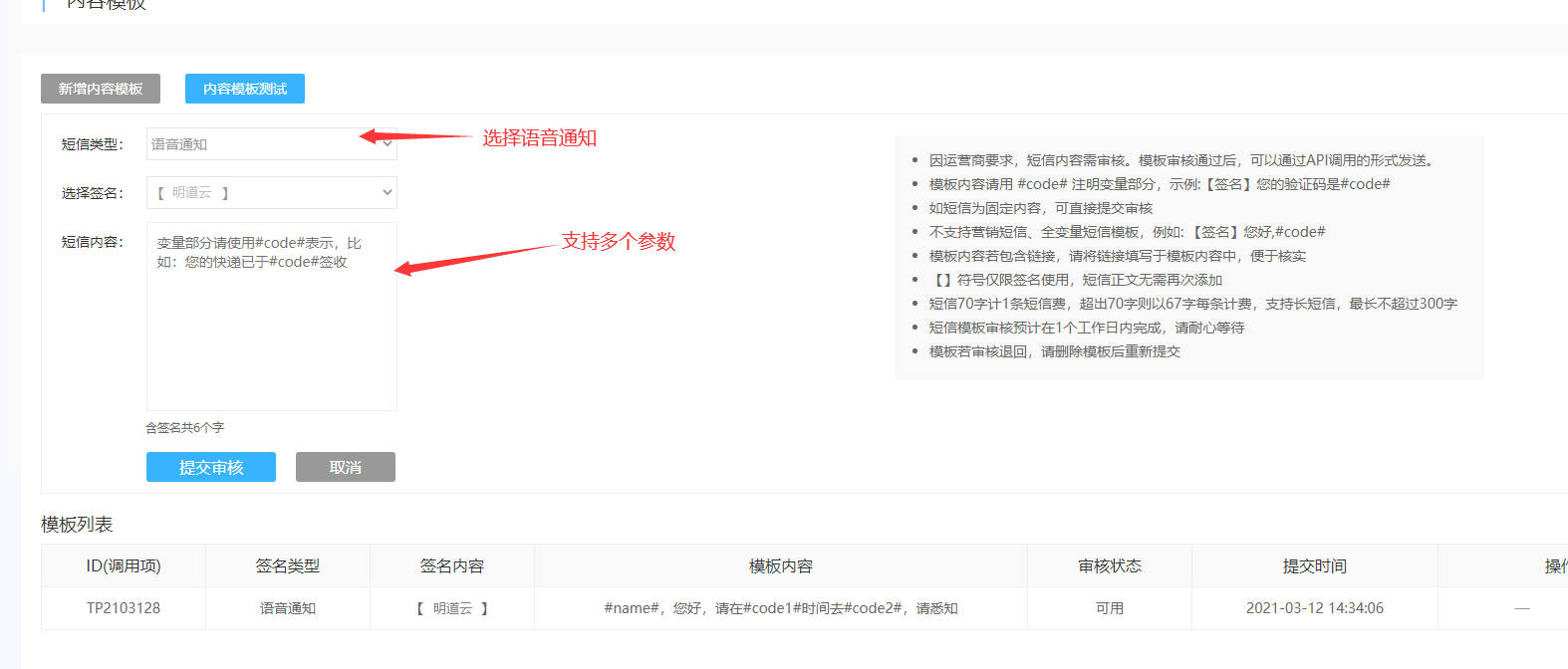Click the 提交时间 column header
The image size is (1568, 669).
1315,565
